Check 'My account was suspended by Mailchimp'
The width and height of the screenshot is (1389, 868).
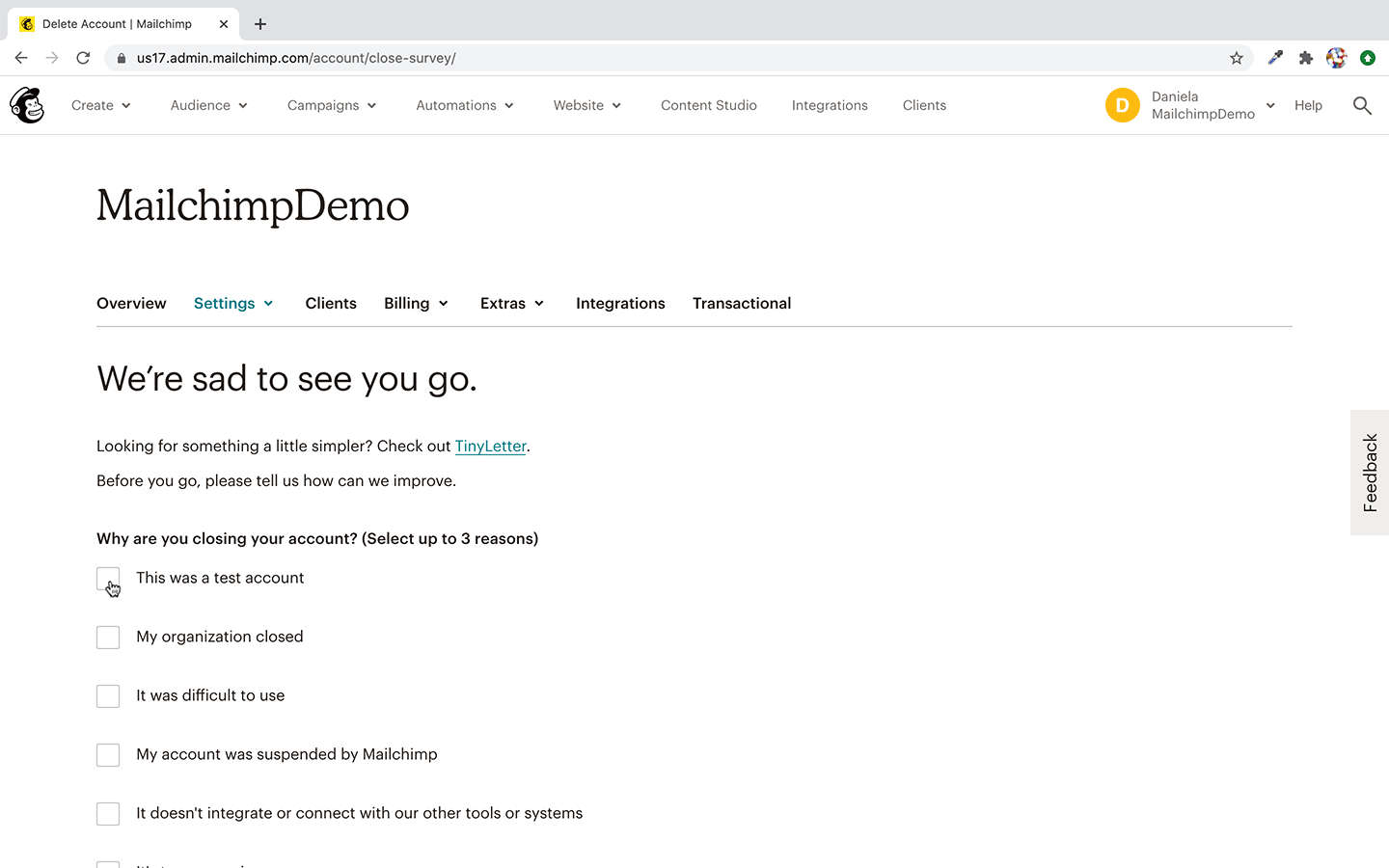tap(108, 755)
